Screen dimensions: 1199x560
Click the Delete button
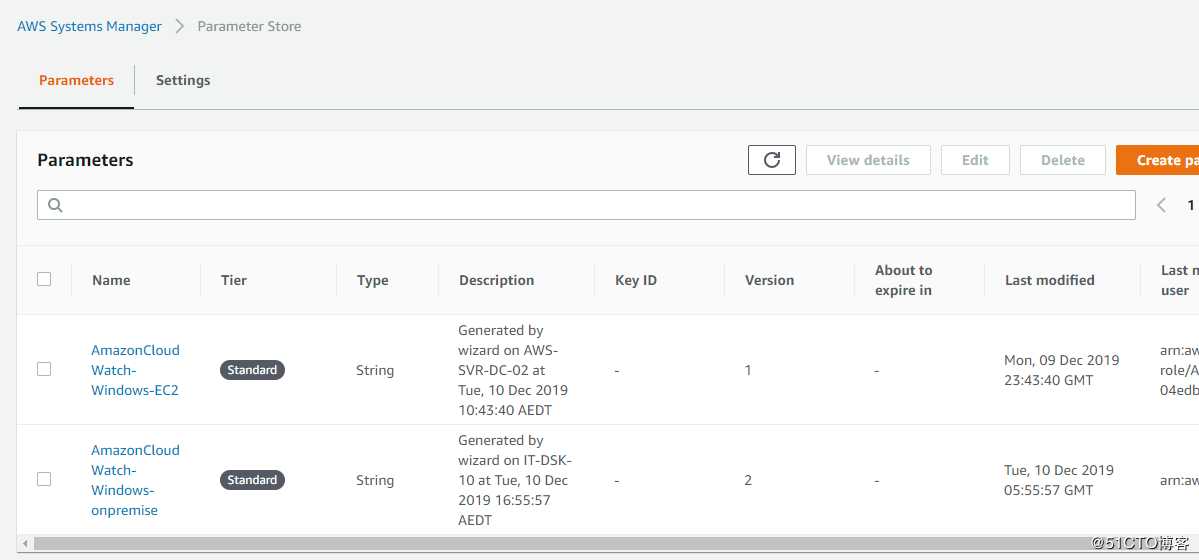(1063, 160)
